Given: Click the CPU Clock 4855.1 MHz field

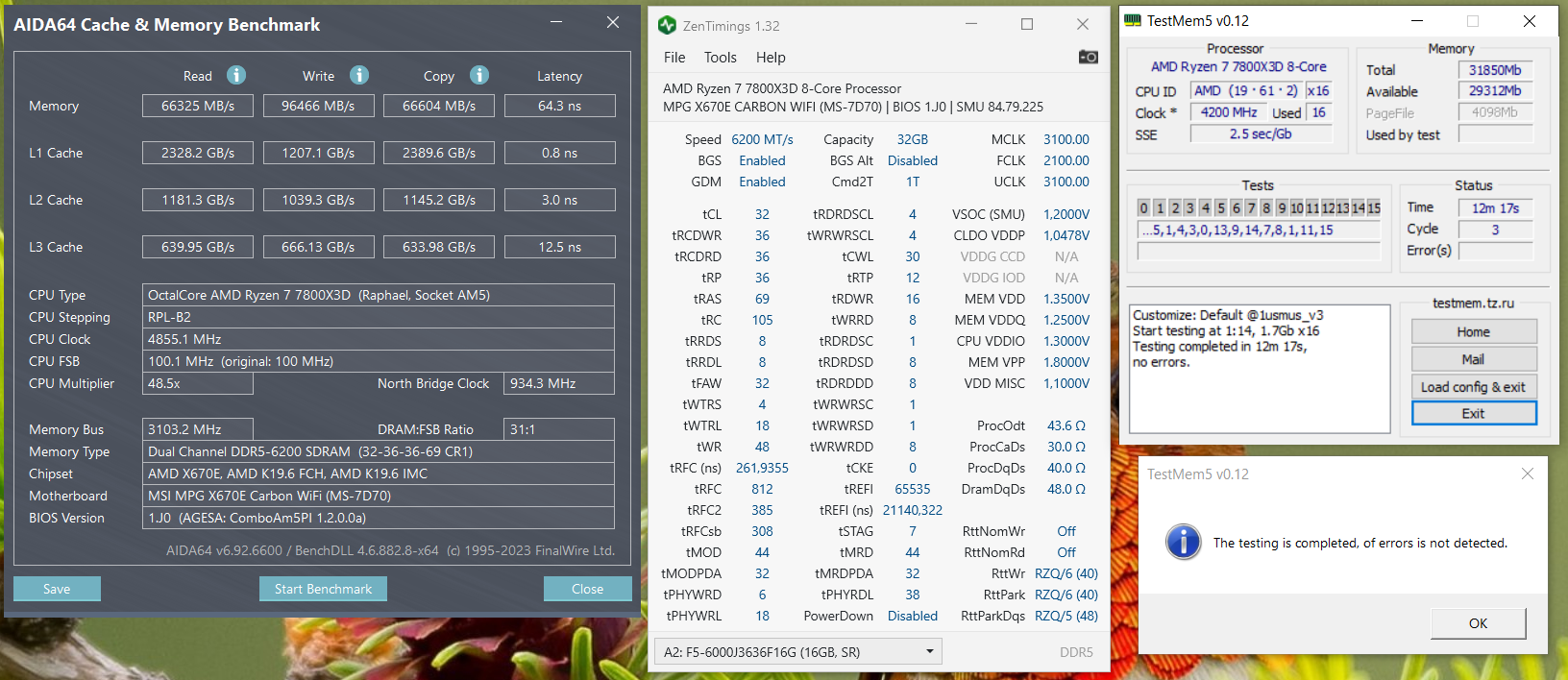Looking at the screenshot, I should [379, 339].
